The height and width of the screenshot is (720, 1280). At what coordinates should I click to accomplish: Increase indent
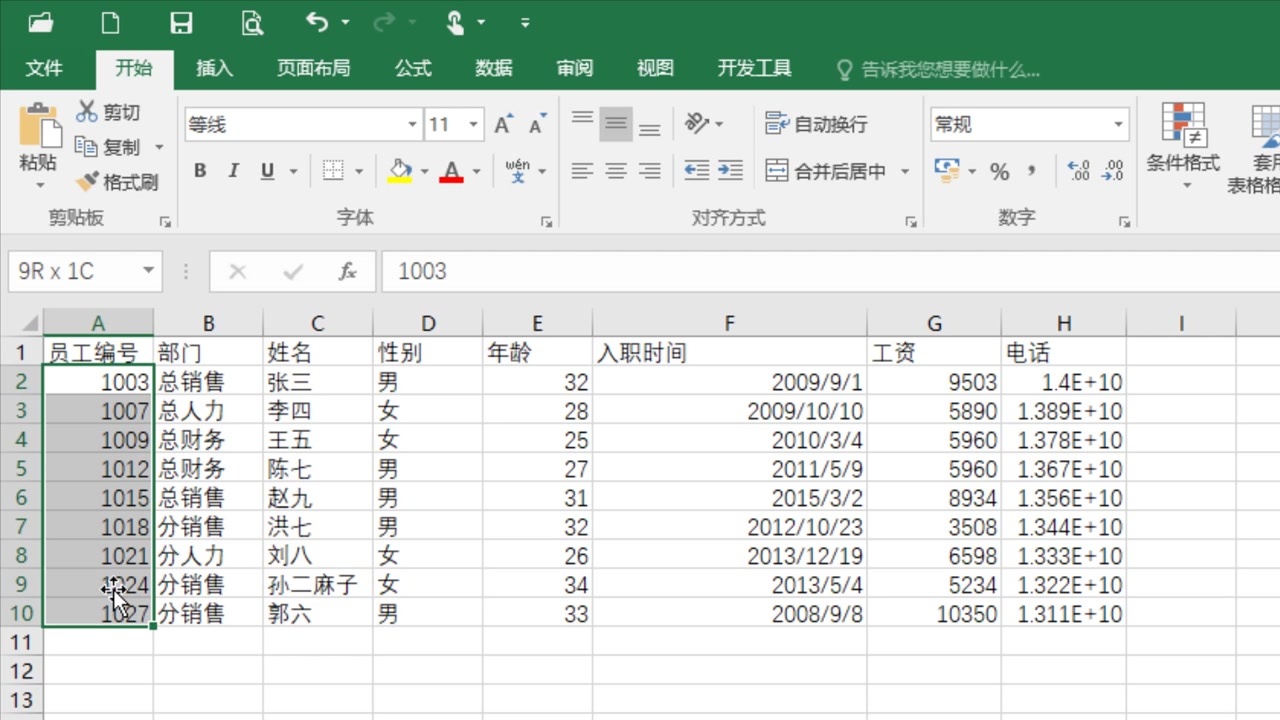click(x=731, y=171)
